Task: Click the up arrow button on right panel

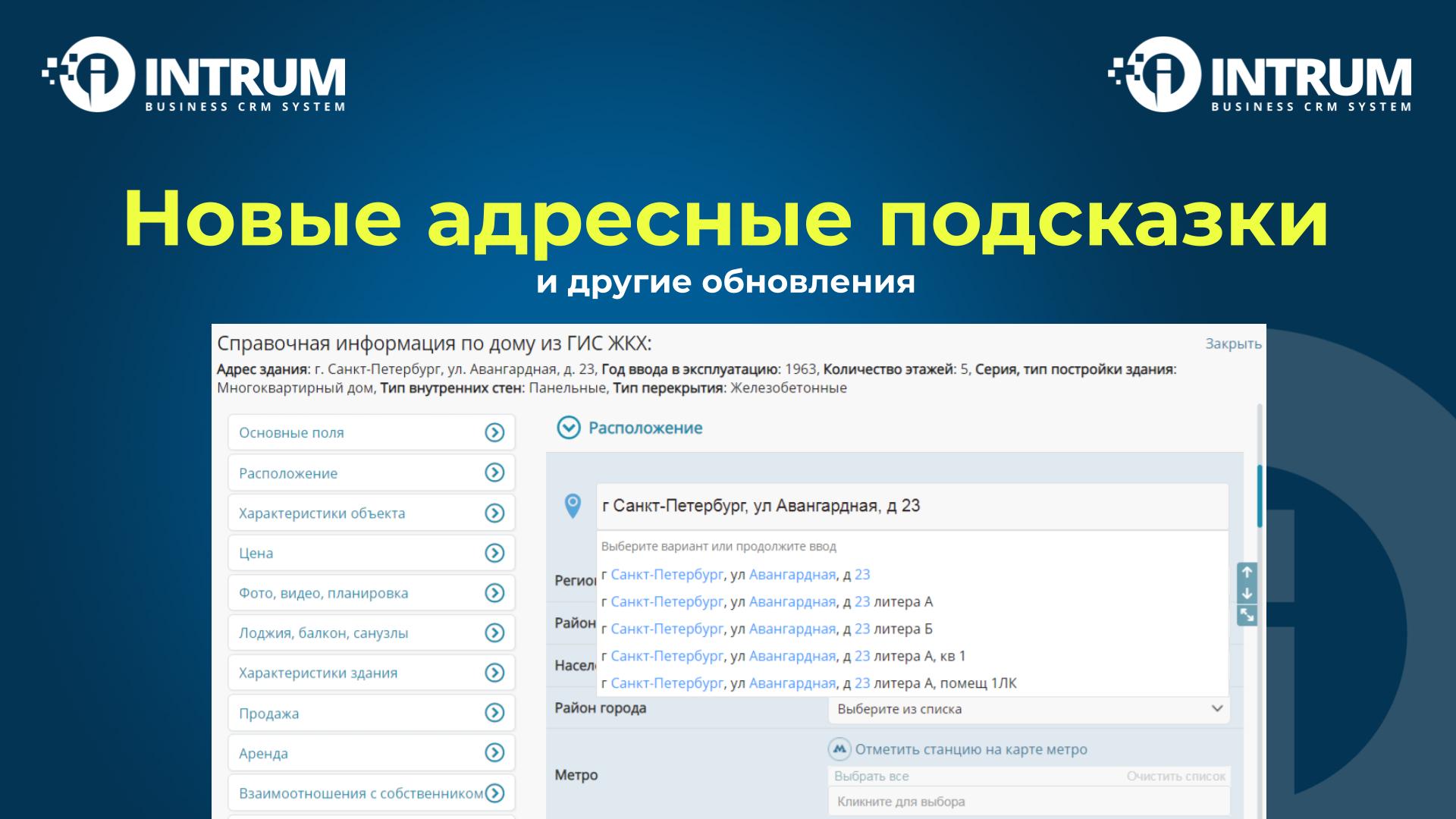Action: click(x=1247, y=573)
